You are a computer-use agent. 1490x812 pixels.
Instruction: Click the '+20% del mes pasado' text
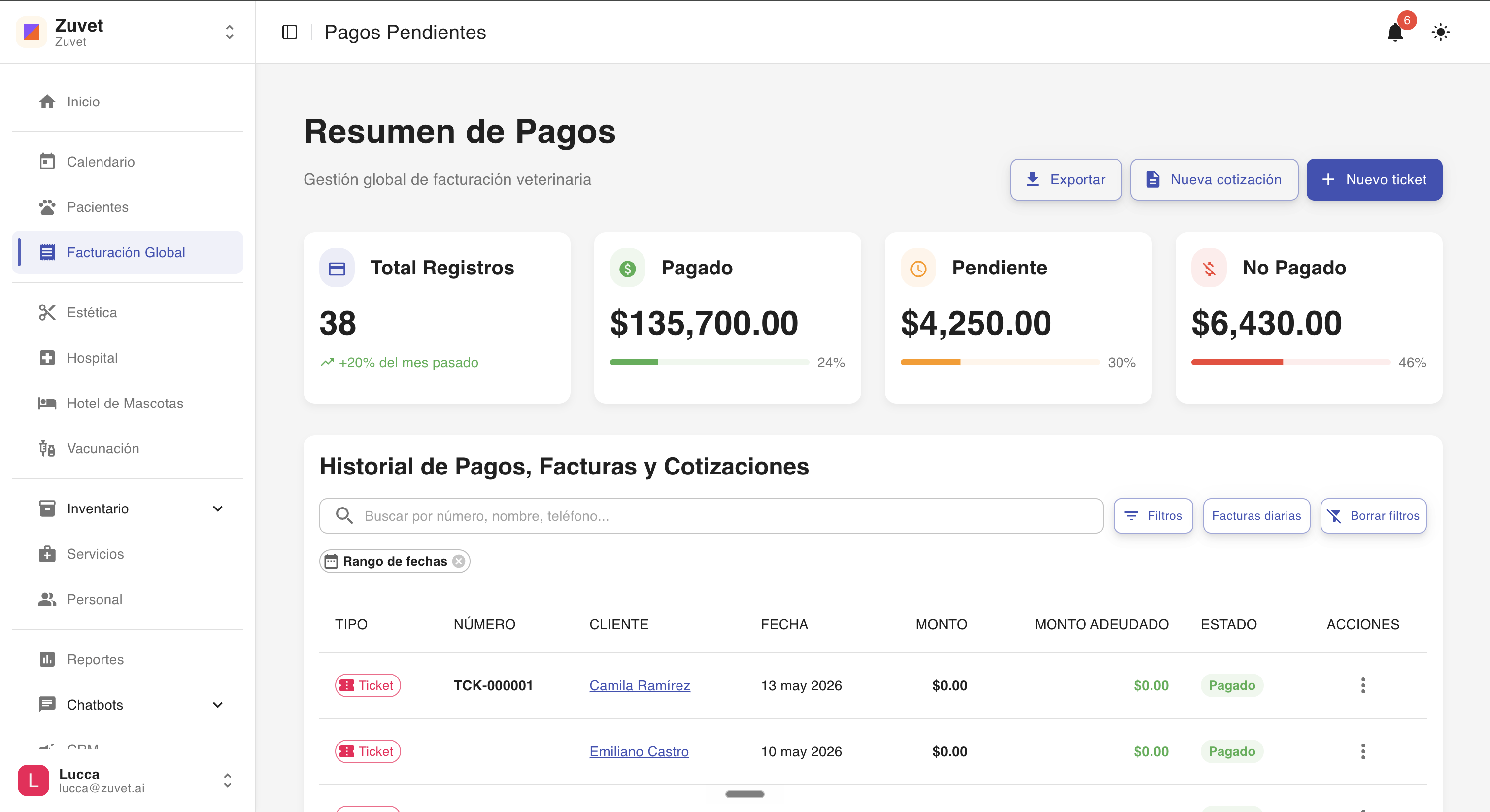click(x=408, y=362)
